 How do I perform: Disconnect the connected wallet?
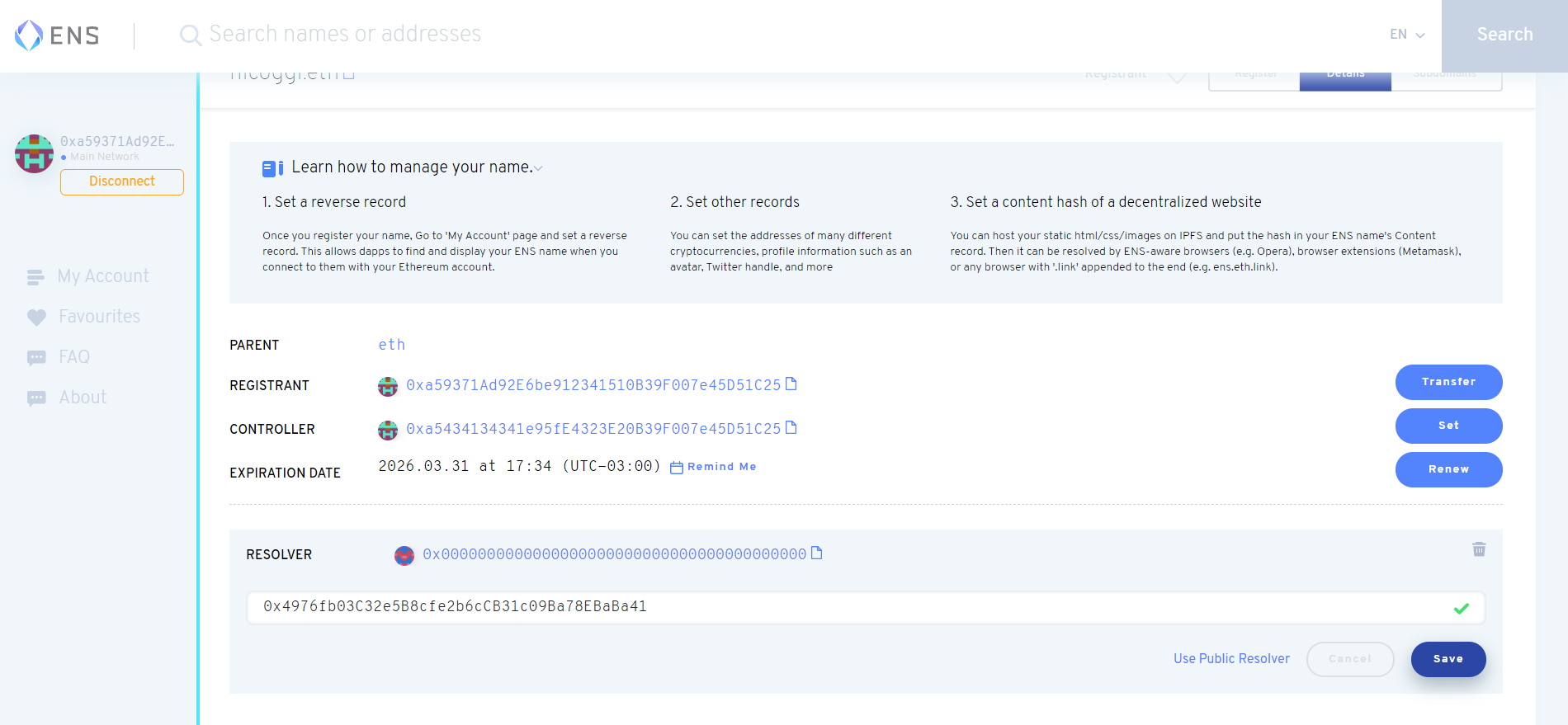click(x=122, y=182)
